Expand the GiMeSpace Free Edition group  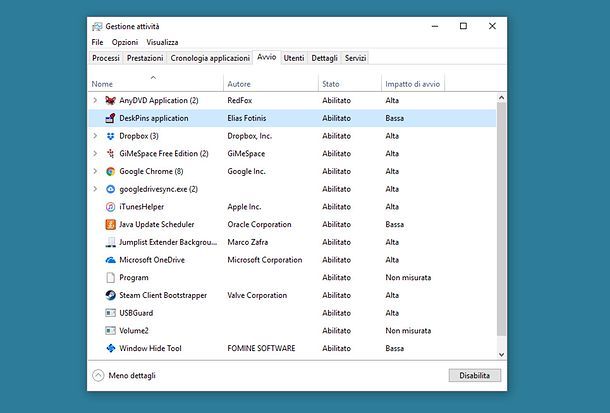tap(95, 154)
